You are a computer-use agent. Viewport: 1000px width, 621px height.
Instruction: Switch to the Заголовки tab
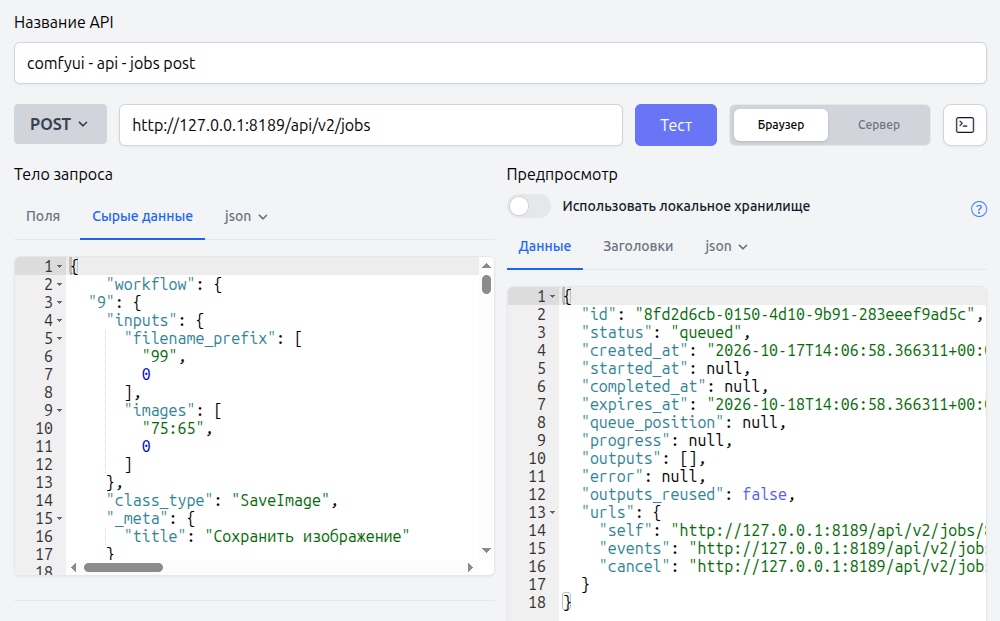pos(638,247)
